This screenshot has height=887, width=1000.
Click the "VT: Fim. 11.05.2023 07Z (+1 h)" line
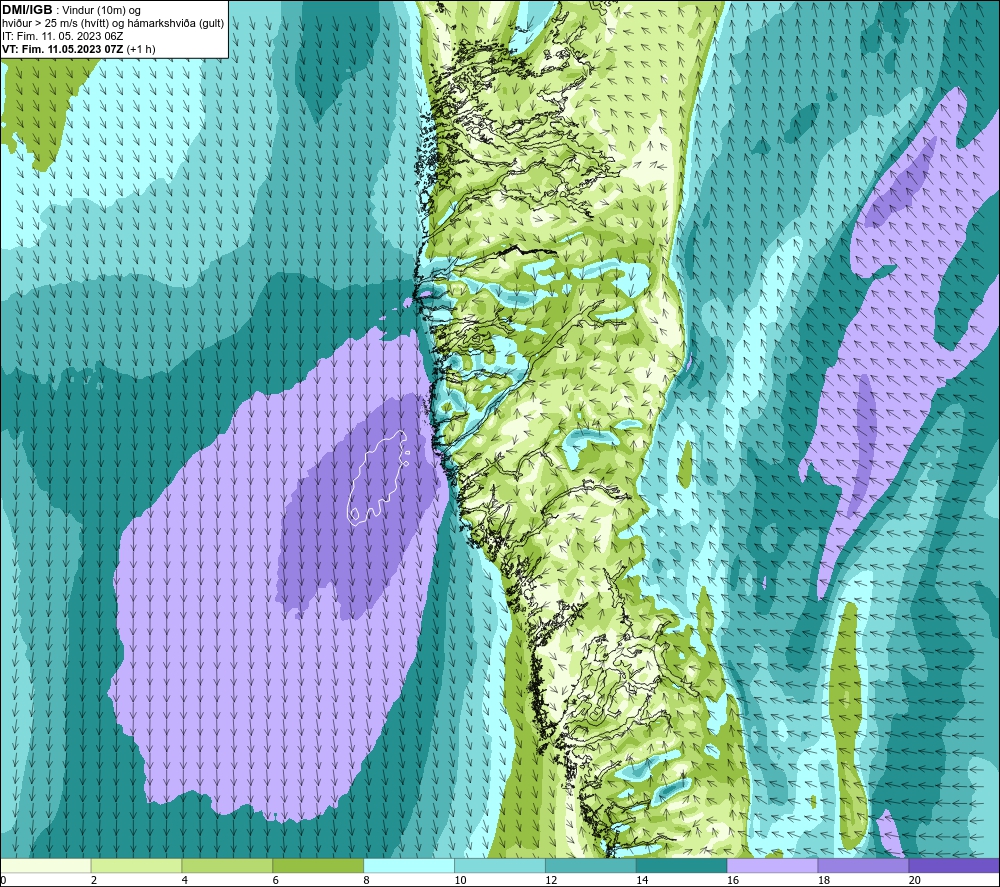(x=78, y=48)
